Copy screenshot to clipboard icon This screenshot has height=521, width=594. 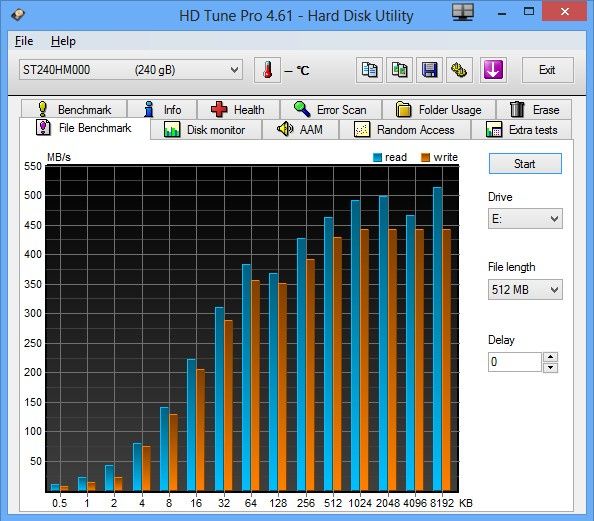click(x=399, y=70)
